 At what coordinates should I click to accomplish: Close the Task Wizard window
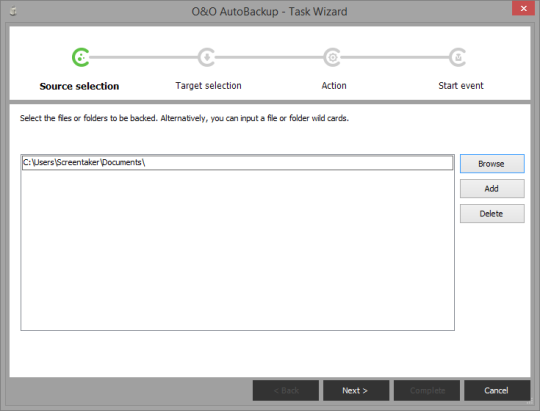click(x=523, y=8)
